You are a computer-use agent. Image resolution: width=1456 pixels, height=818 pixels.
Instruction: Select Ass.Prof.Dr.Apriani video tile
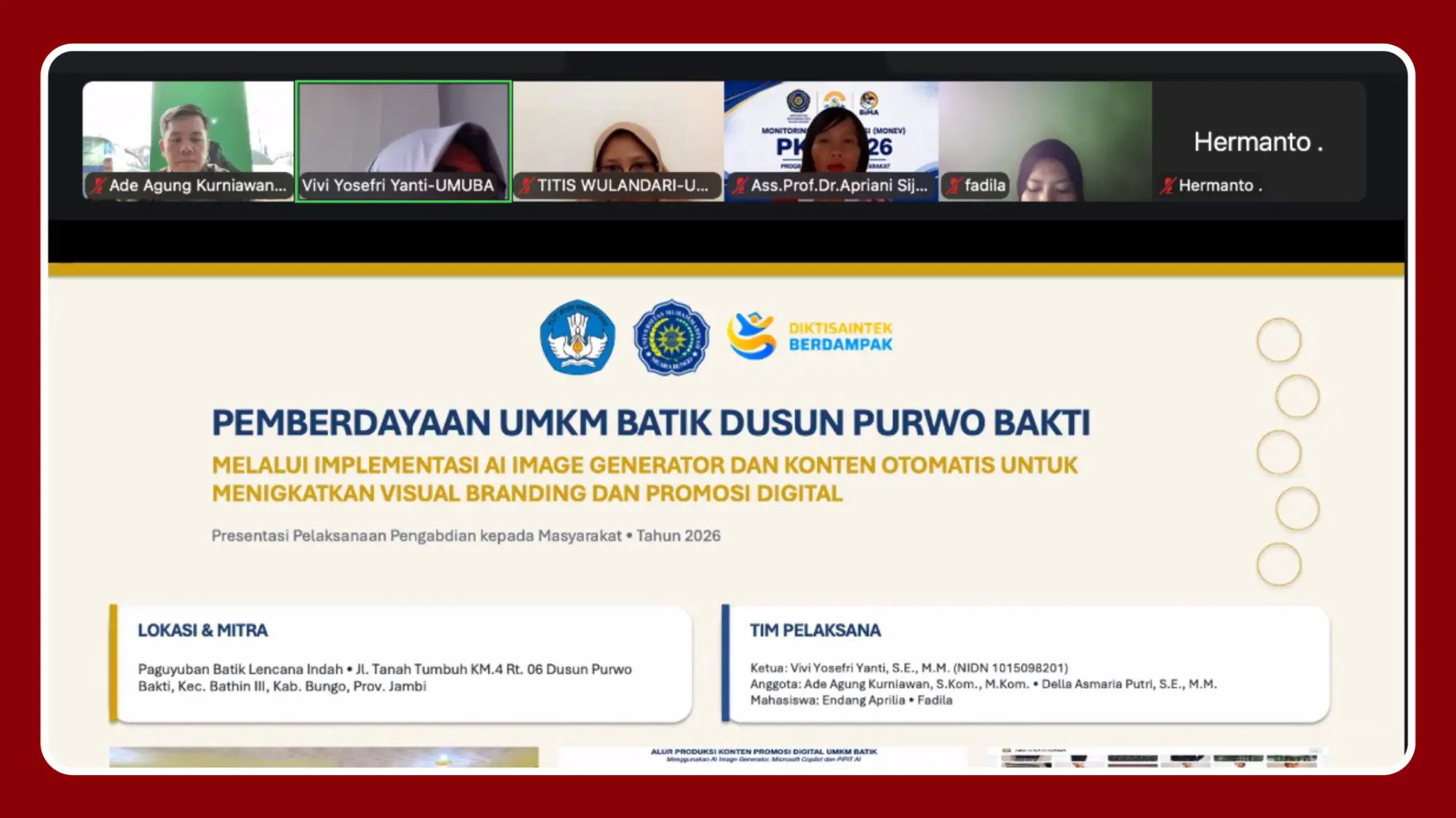click(831, 140)
